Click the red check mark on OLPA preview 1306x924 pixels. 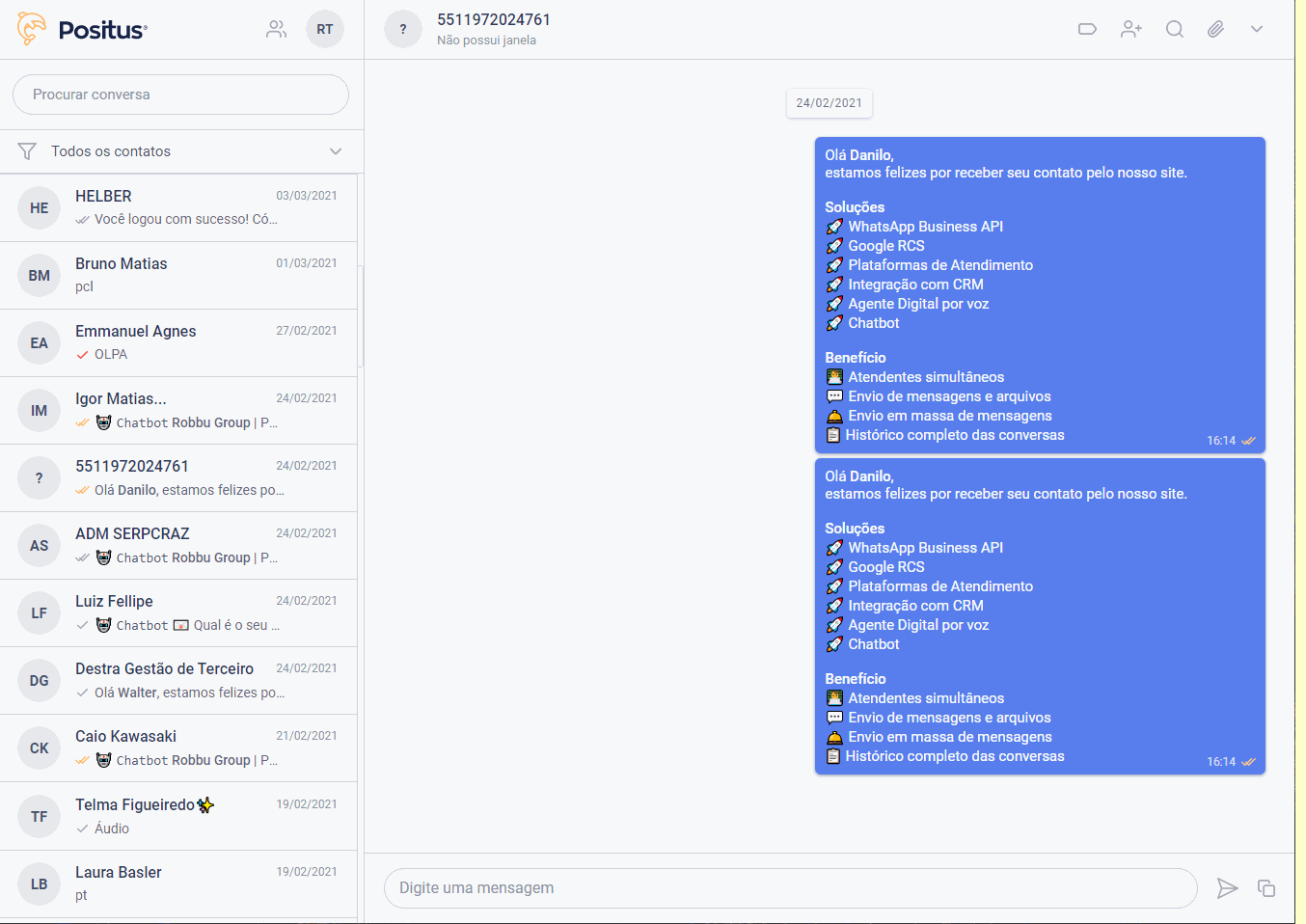point(82,355)
